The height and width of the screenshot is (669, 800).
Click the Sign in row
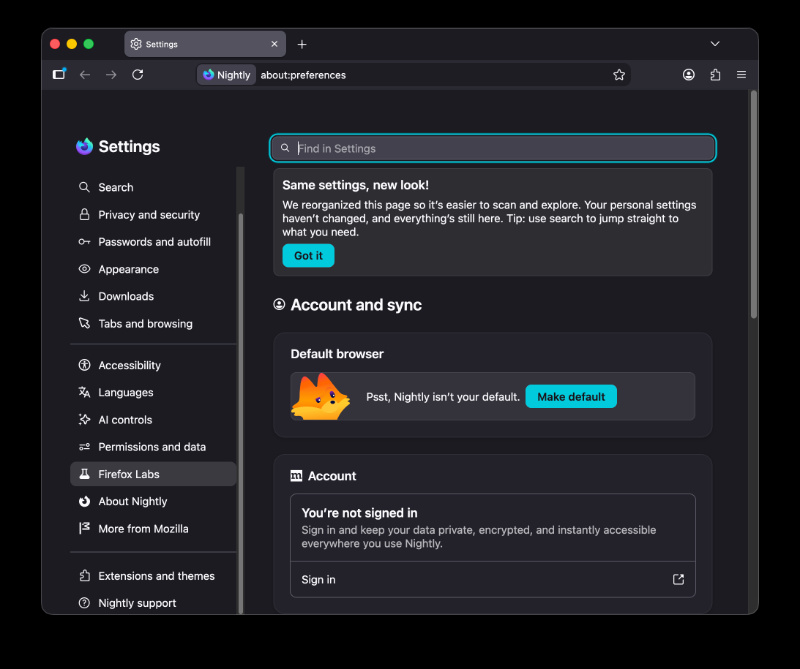(493, 580)
